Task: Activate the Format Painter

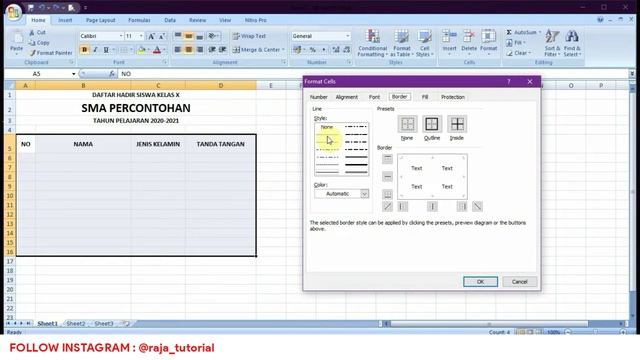Action: [x=51, y=53]
